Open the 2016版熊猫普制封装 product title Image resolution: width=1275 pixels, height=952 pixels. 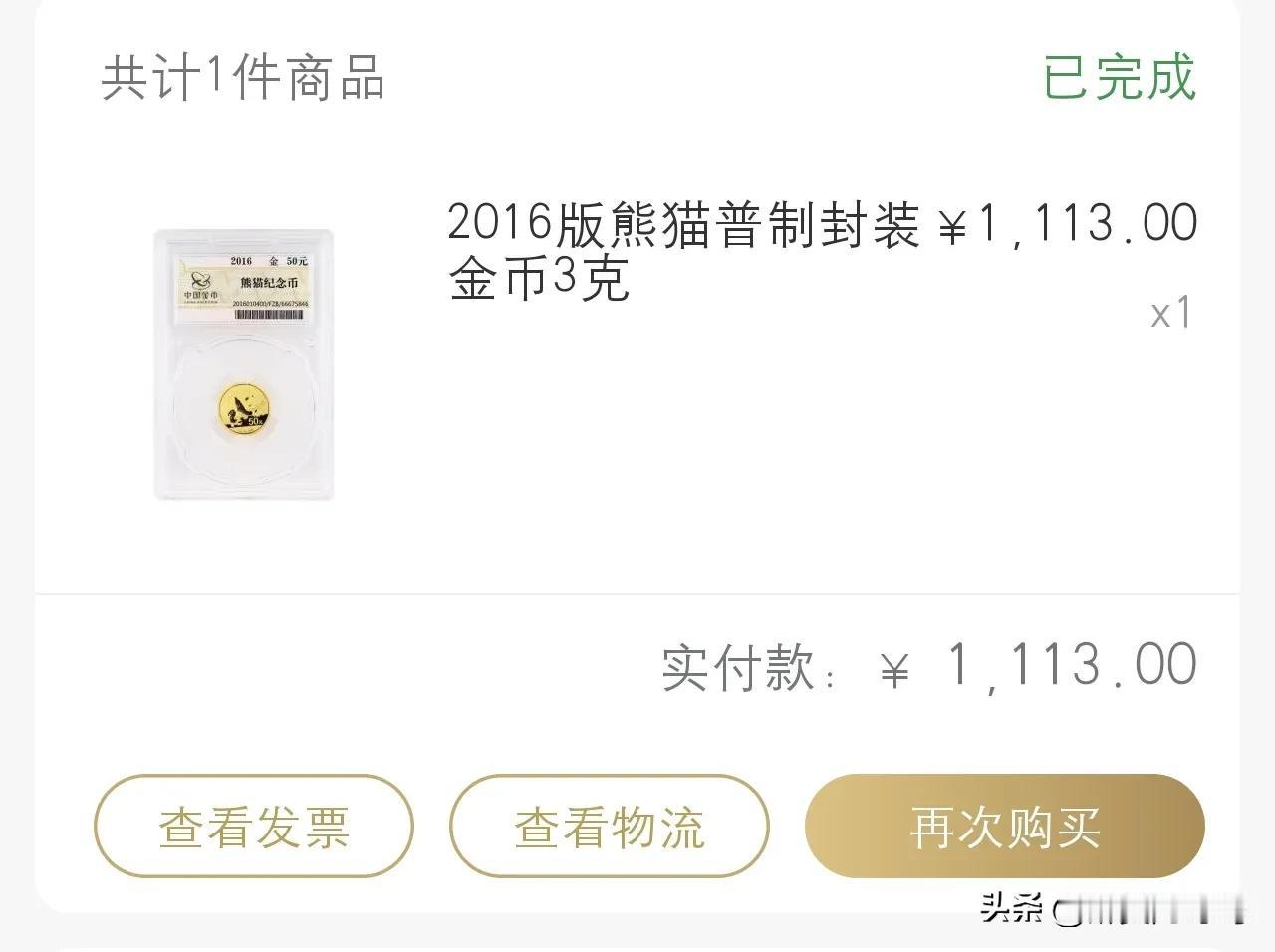click(683, 224)
